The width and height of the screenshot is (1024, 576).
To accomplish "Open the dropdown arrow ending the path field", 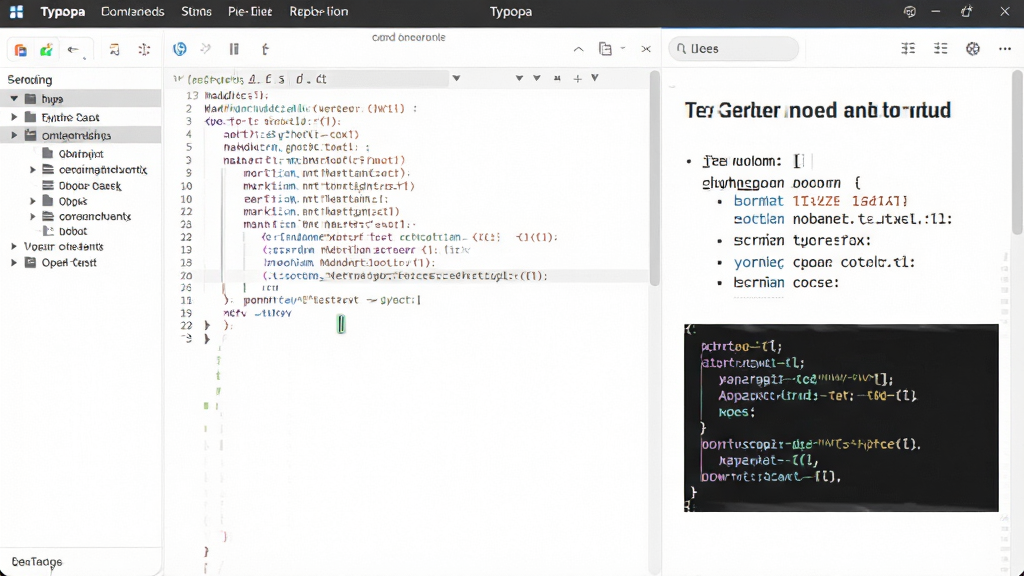I will click(456, 78).
